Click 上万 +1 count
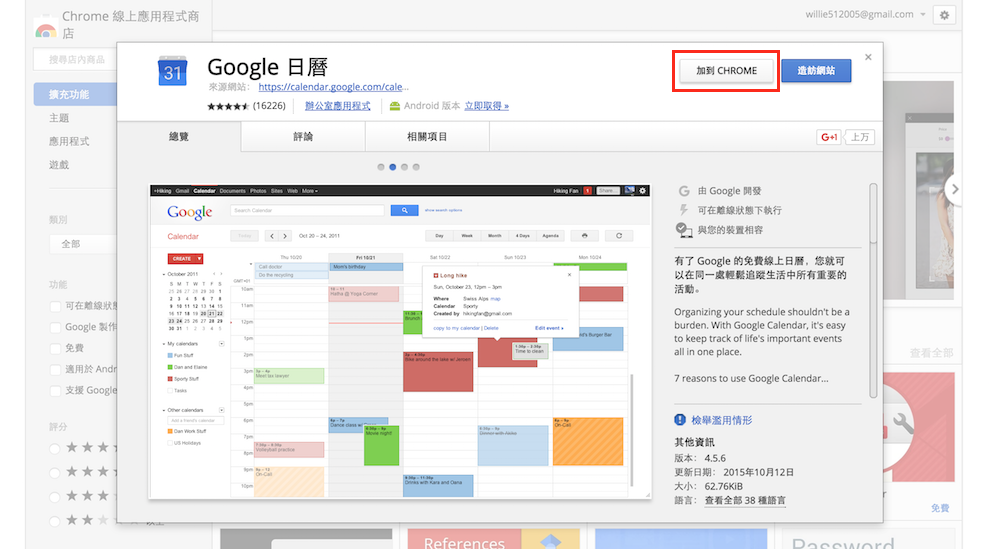1000x549 pixels. coord(859,137)
